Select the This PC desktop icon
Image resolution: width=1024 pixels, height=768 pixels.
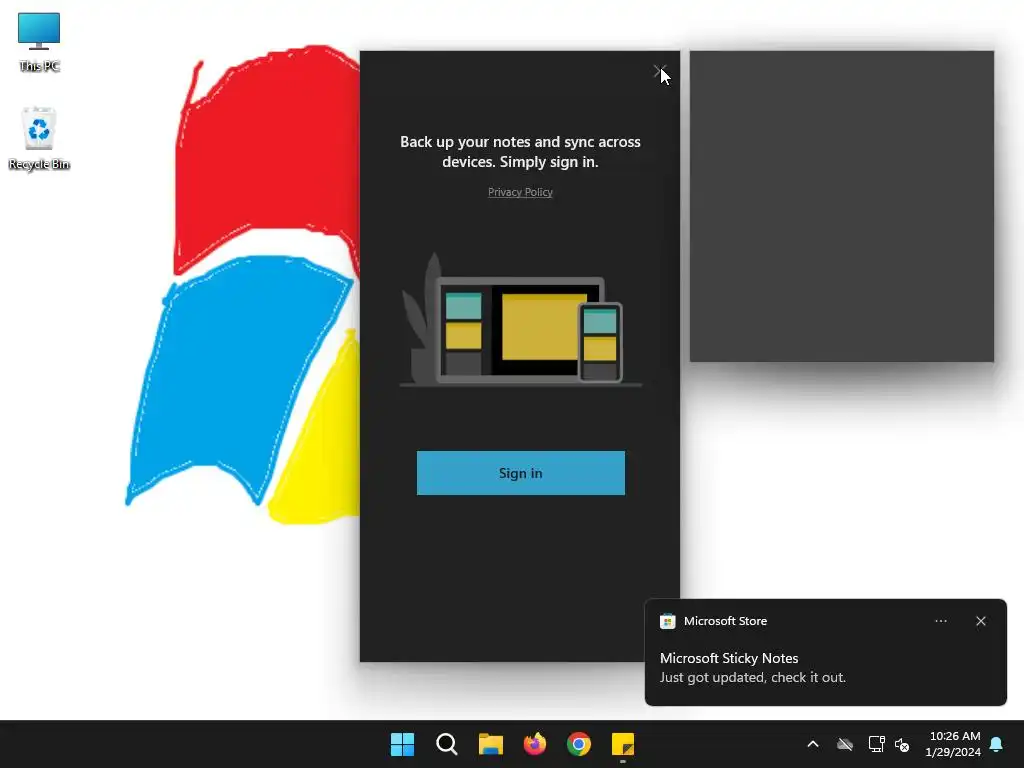39,42
